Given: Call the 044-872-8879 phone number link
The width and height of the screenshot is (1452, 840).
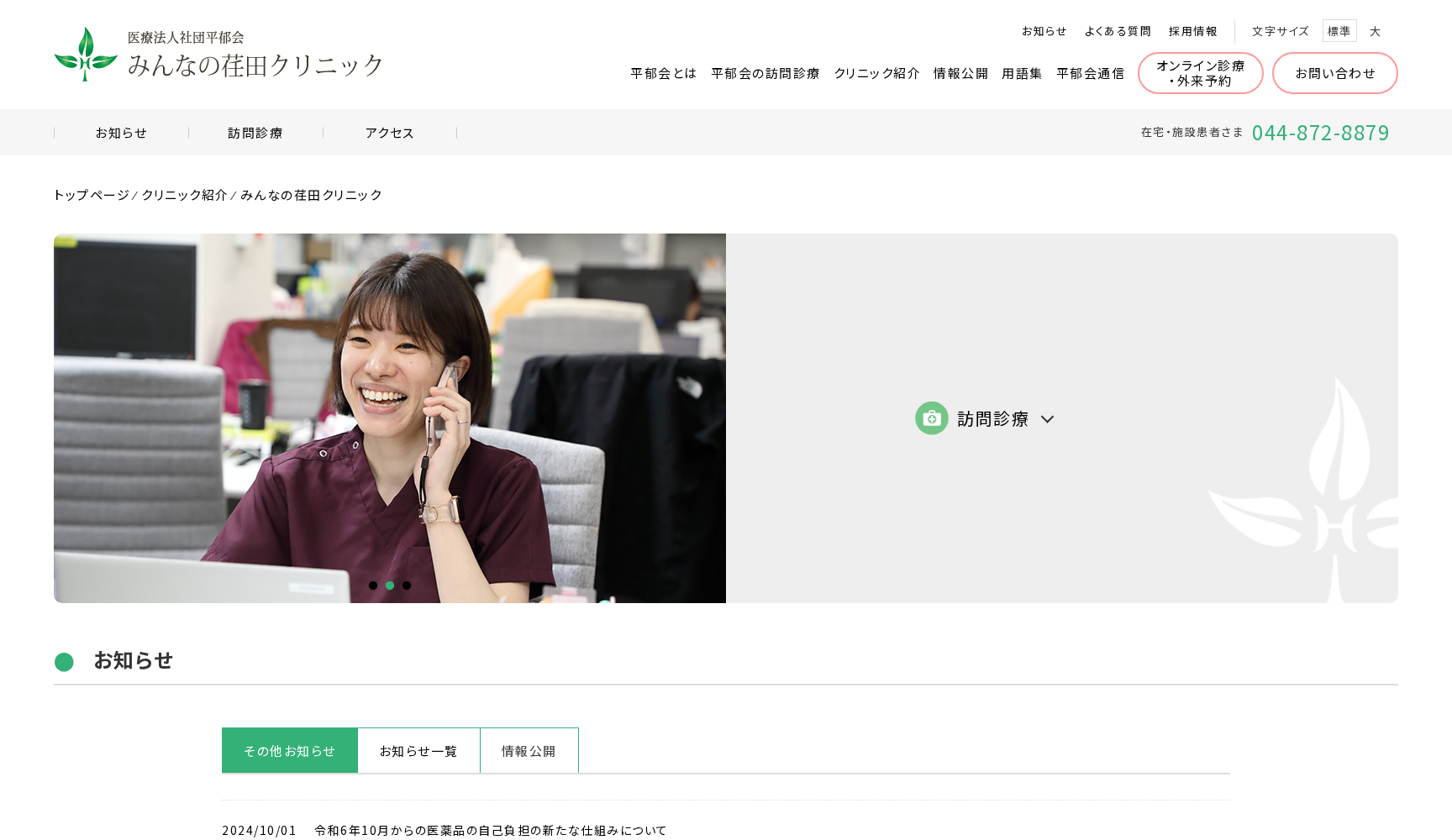Looking at the screenshot, I should [x=1322, y=133].
